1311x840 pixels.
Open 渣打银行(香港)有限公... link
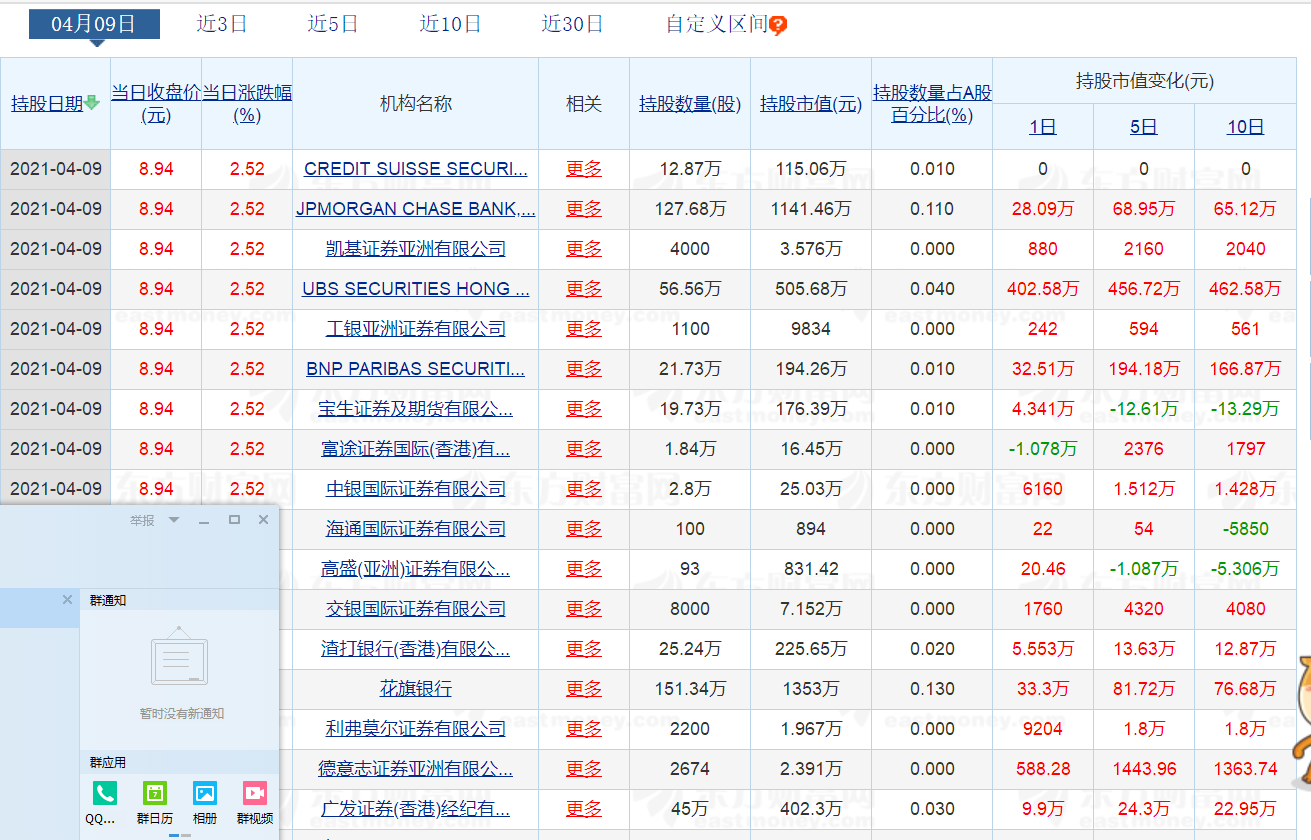416,649
